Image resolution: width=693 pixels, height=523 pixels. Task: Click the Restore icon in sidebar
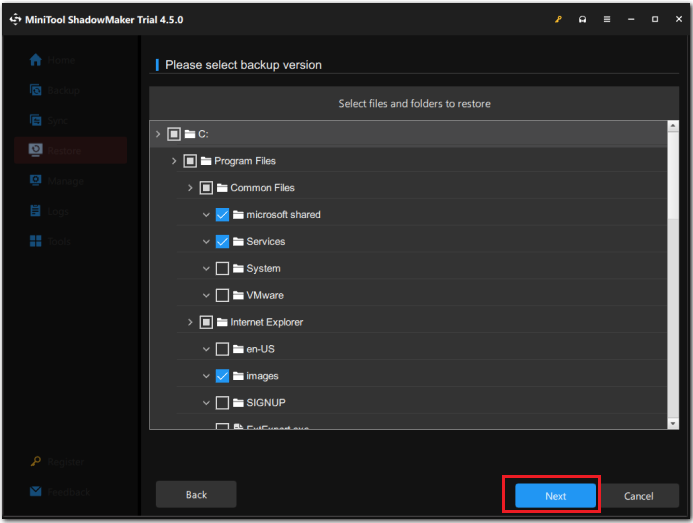click(35, 150)
